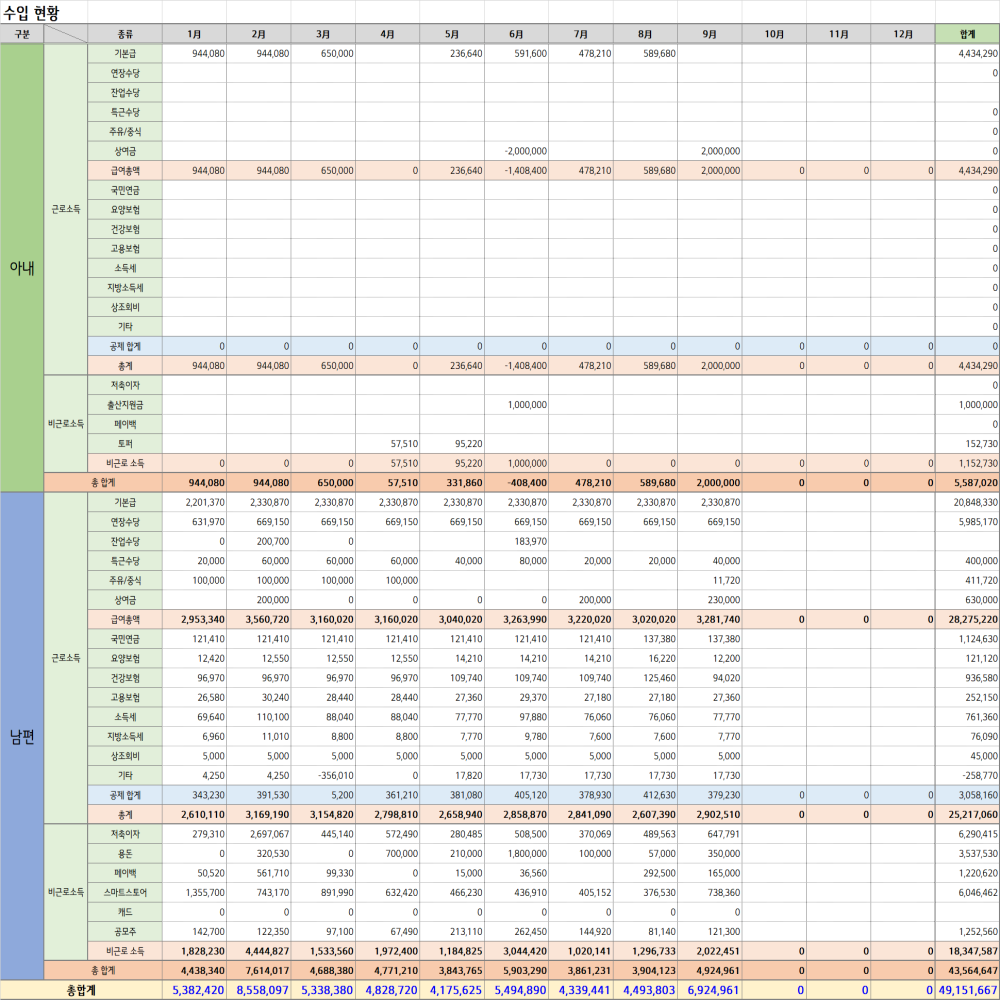Select the '1月' column header

pyautogui.click(x=195, y=34)
